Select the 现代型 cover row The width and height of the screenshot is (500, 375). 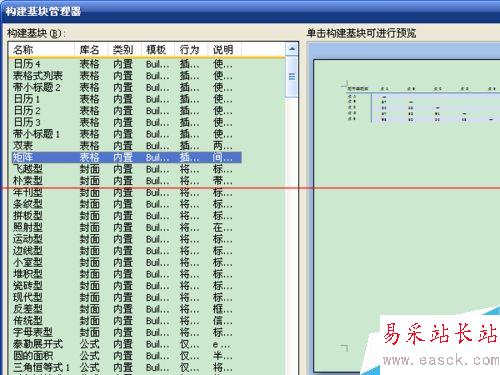[x=126, y=297]
